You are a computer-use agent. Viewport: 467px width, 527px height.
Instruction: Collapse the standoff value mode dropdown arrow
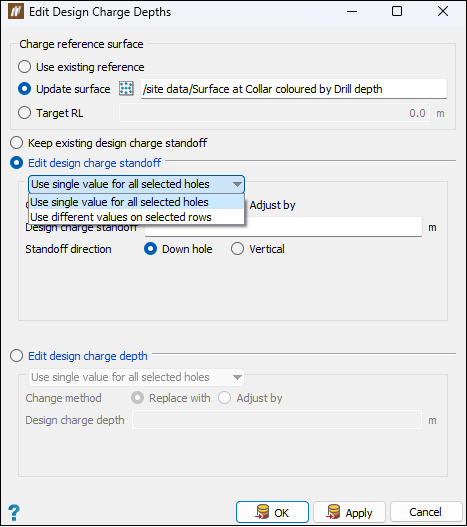point(237,184)
